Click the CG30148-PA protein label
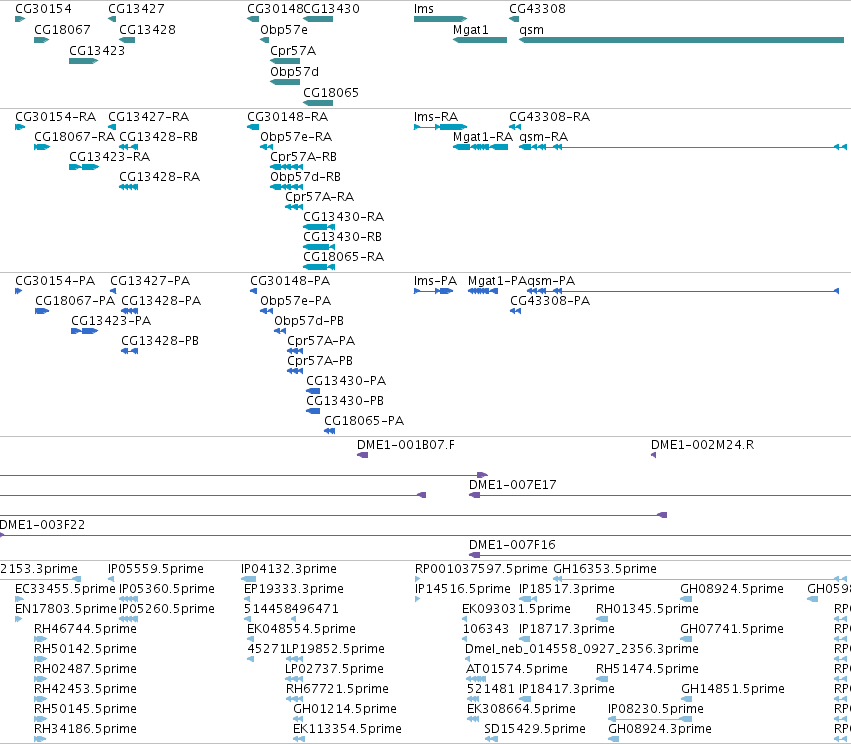Viewport: 851px width, 744px height. point(290,281)
